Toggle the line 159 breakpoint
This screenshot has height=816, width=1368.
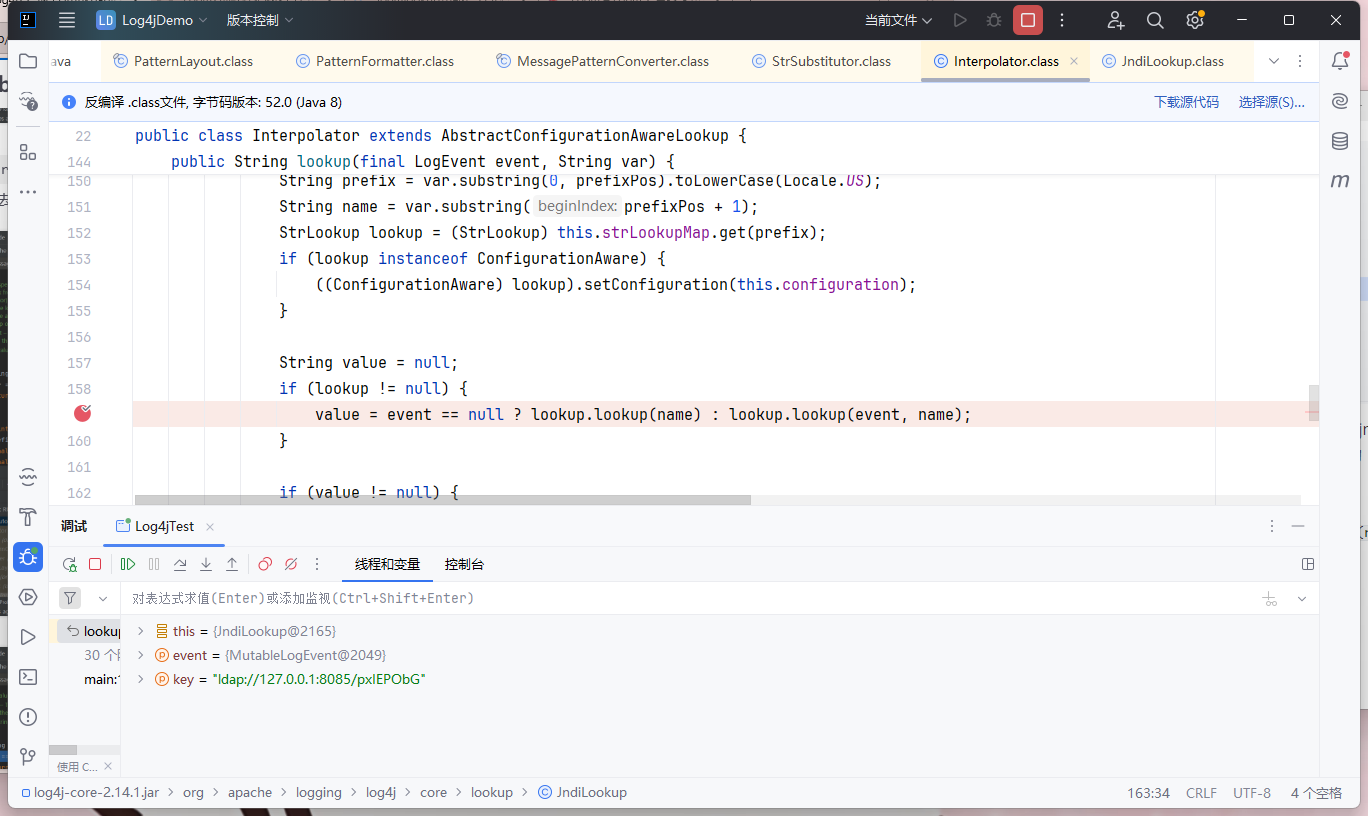point(82,414)
